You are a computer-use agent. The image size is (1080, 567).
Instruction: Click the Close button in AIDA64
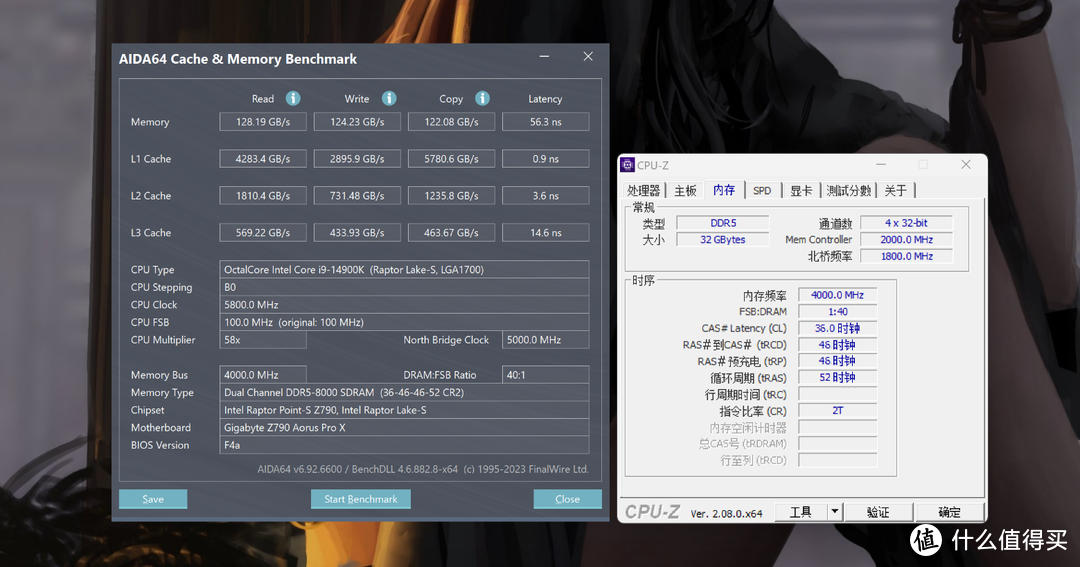click(x=568, y=499)
